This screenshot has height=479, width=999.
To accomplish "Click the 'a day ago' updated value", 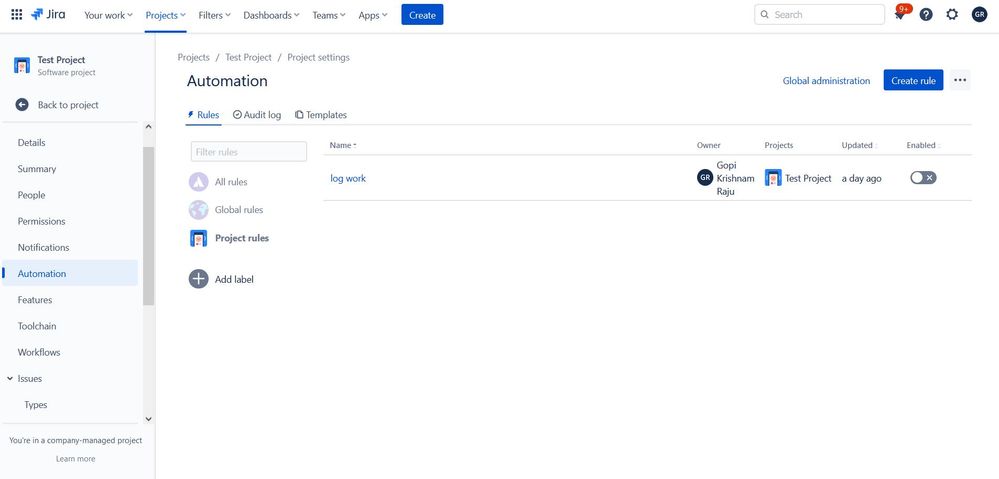I will tap(861, 178).
